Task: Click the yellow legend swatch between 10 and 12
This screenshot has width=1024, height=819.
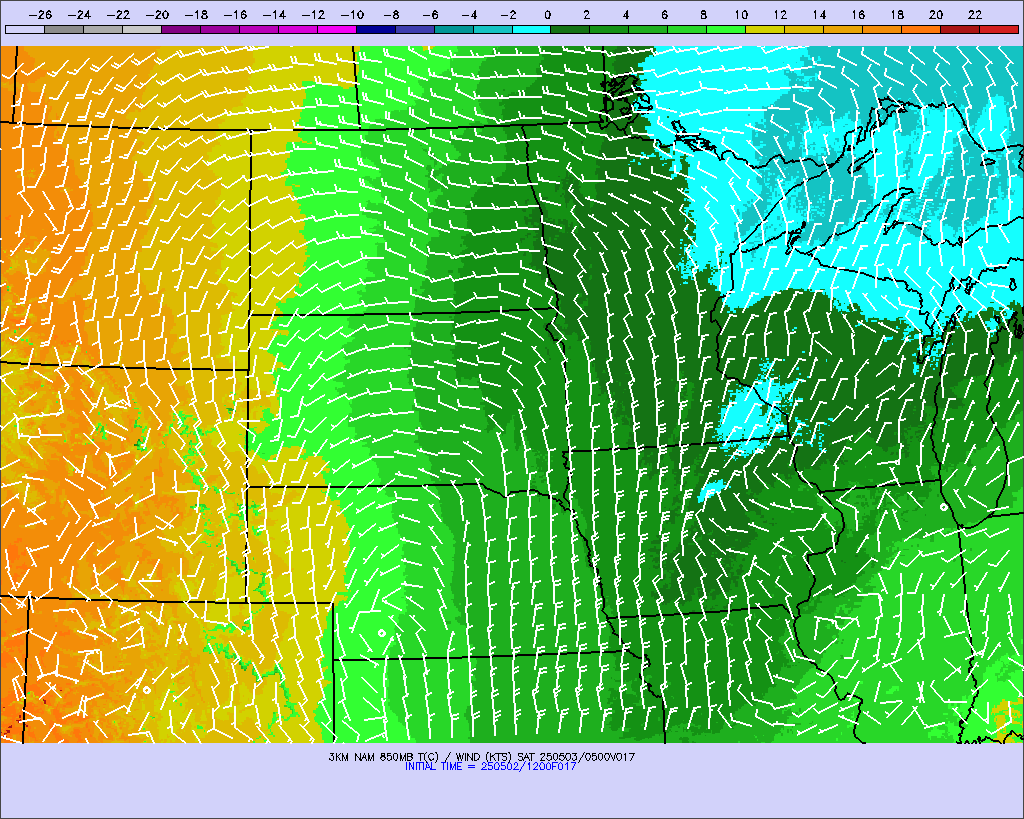Action: (765, 29)
